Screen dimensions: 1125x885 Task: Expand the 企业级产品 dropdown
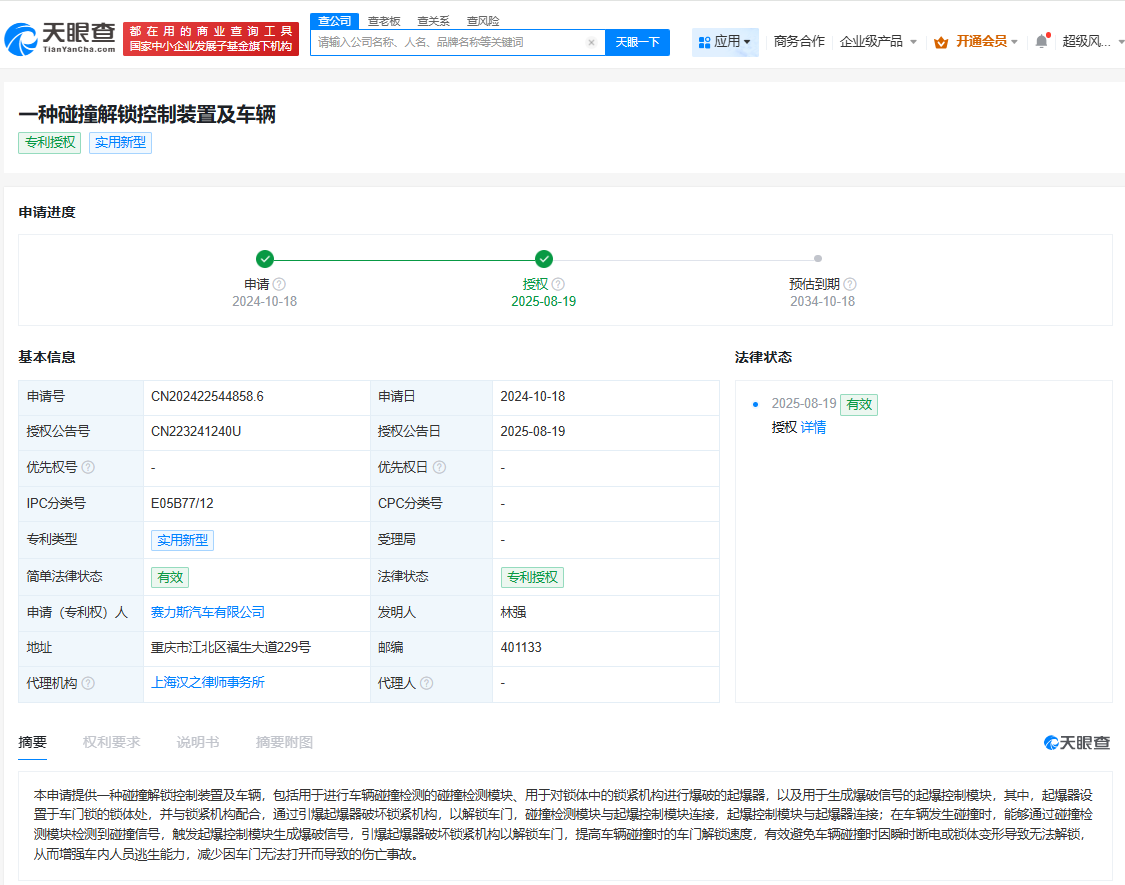point(878,42)
